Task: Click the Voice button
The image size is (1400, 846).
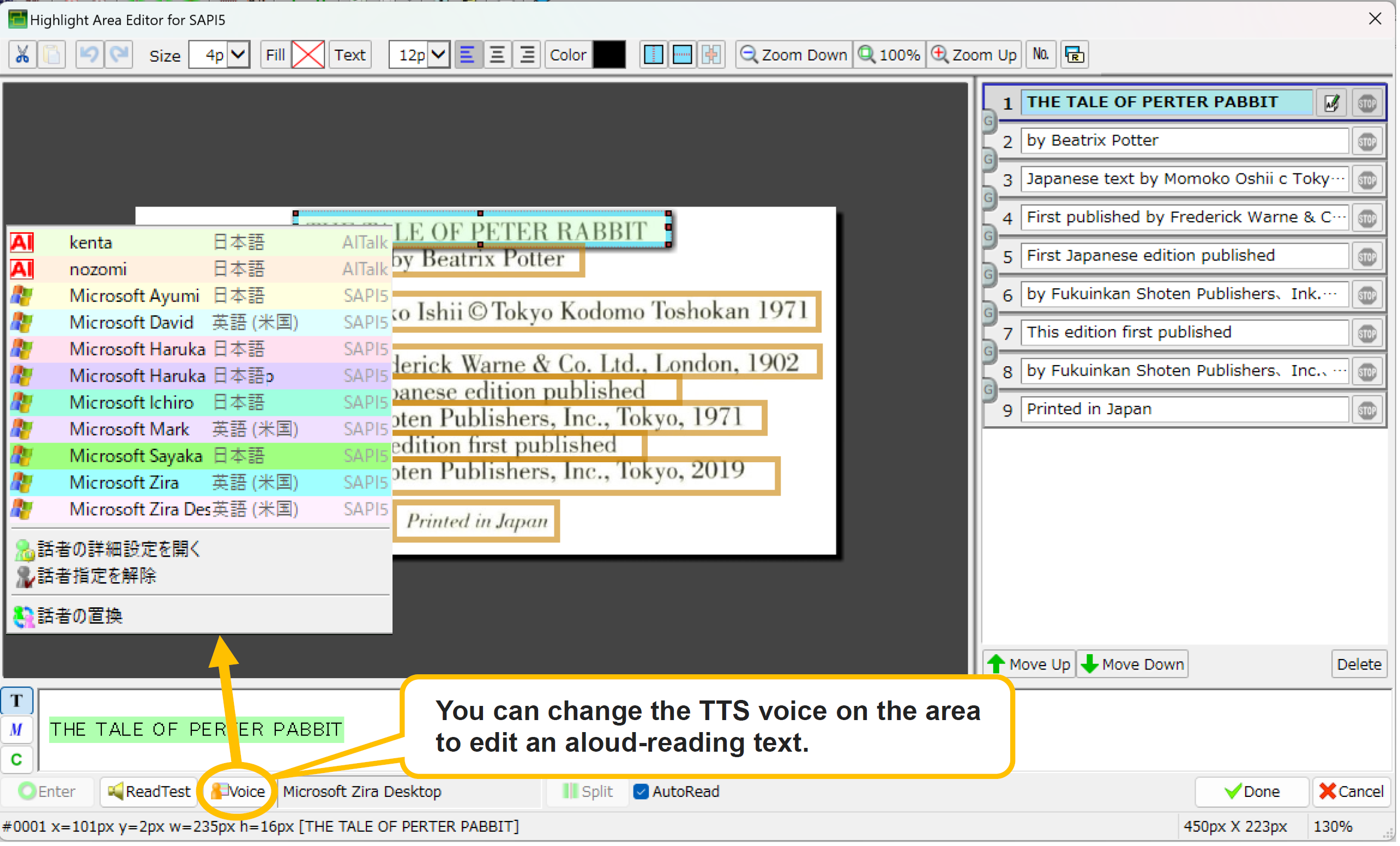Action: tap(238, 792)
